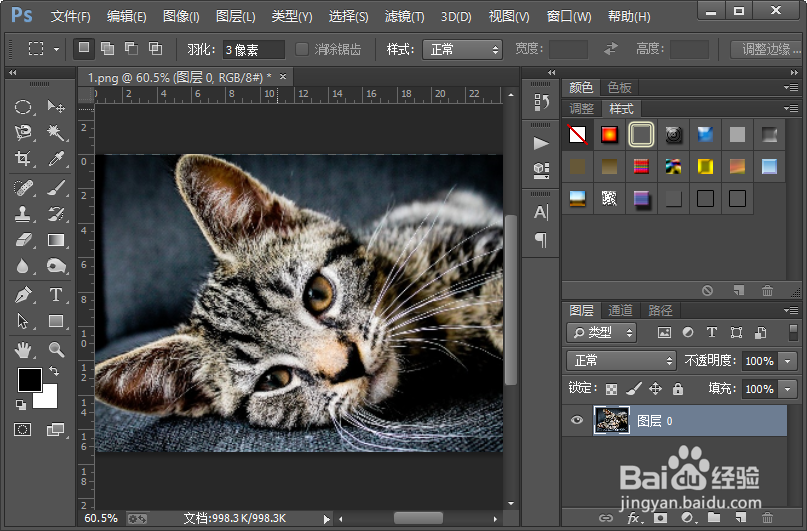Switch to the 通道 tab
Viewport: 807px width, 531px height.
click(x=620, y=310)
